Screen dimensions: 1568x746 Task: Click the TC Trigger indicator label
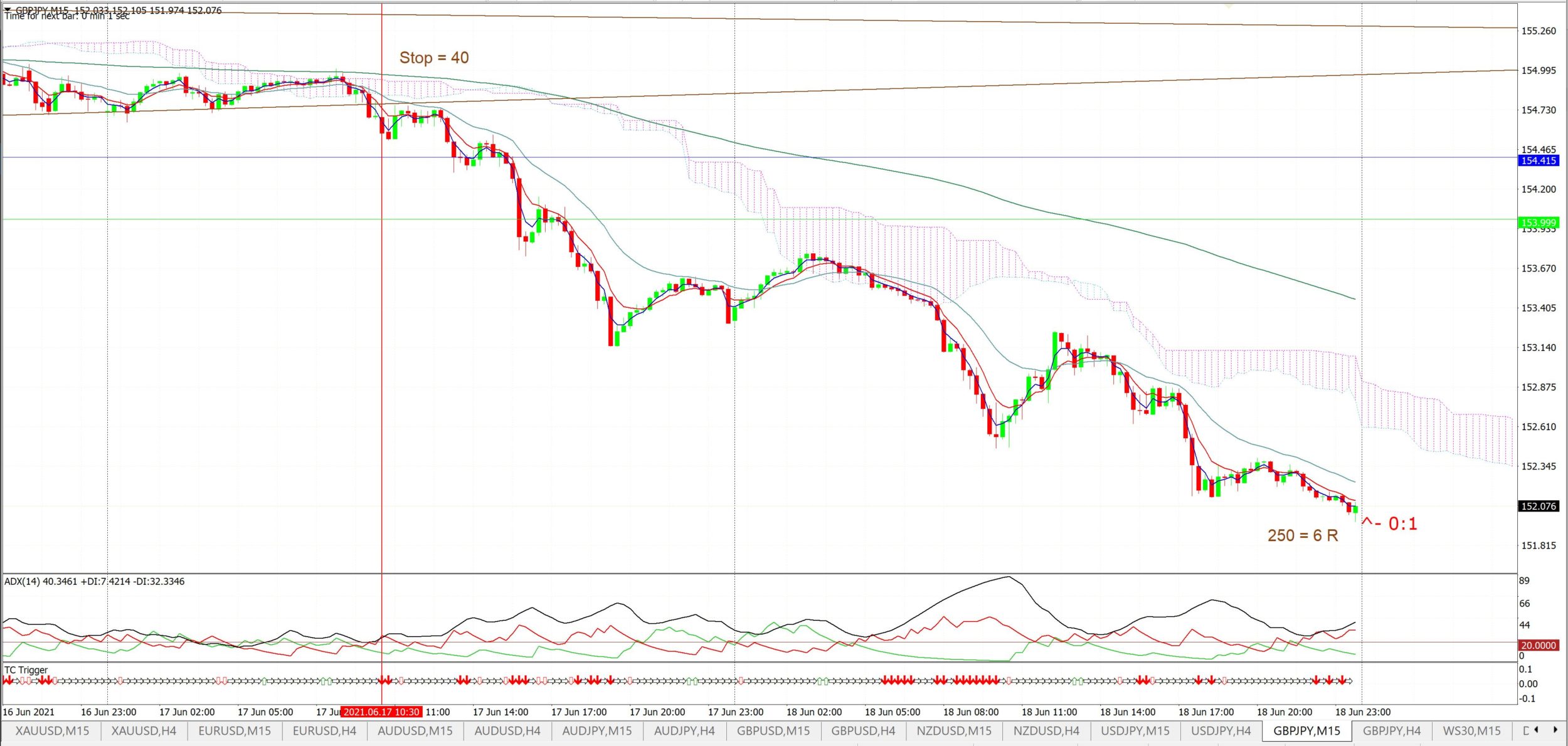point(26,670)
